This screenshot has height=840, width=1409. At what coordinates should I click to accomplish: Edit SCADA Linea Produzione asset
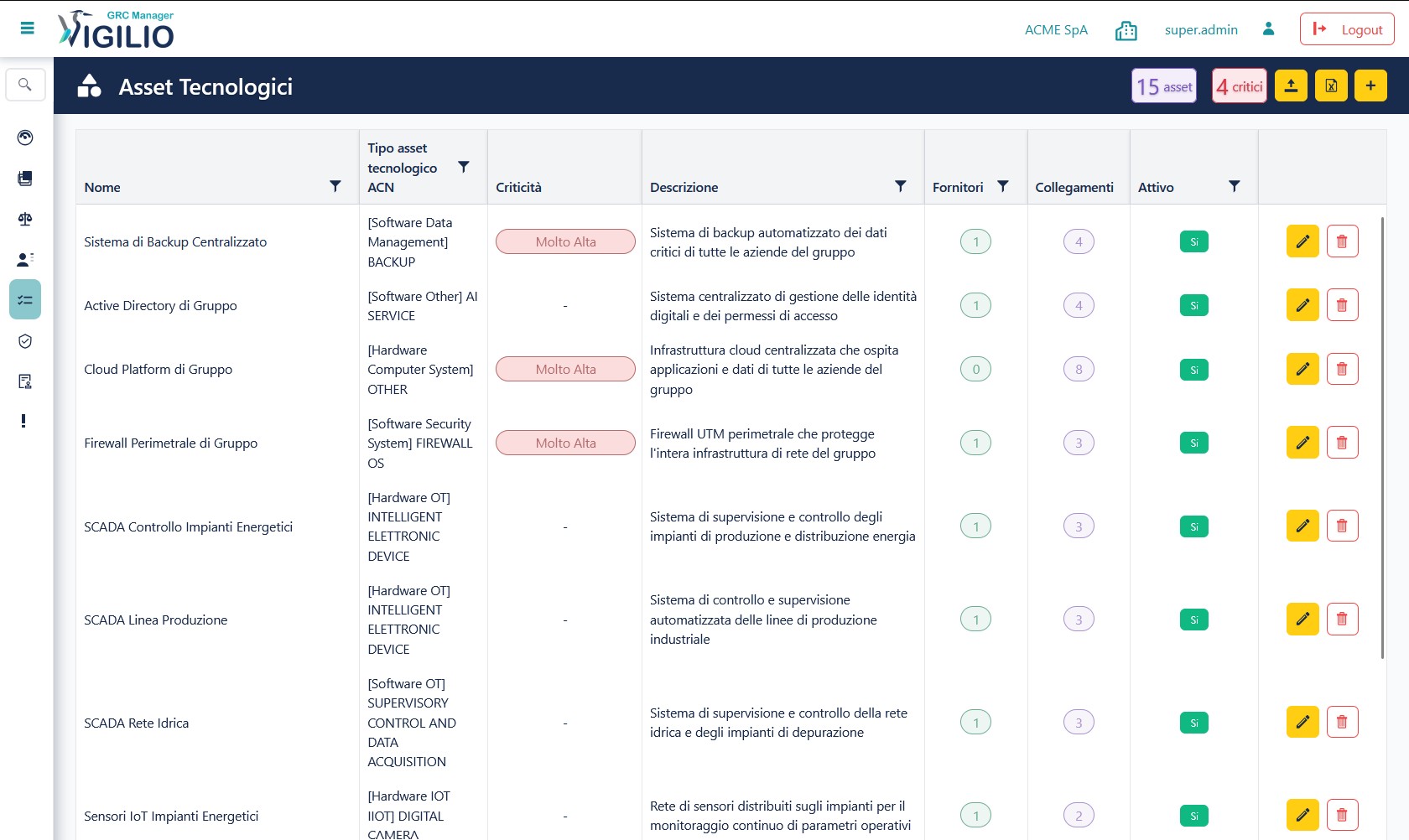(x=1302, y=619)
